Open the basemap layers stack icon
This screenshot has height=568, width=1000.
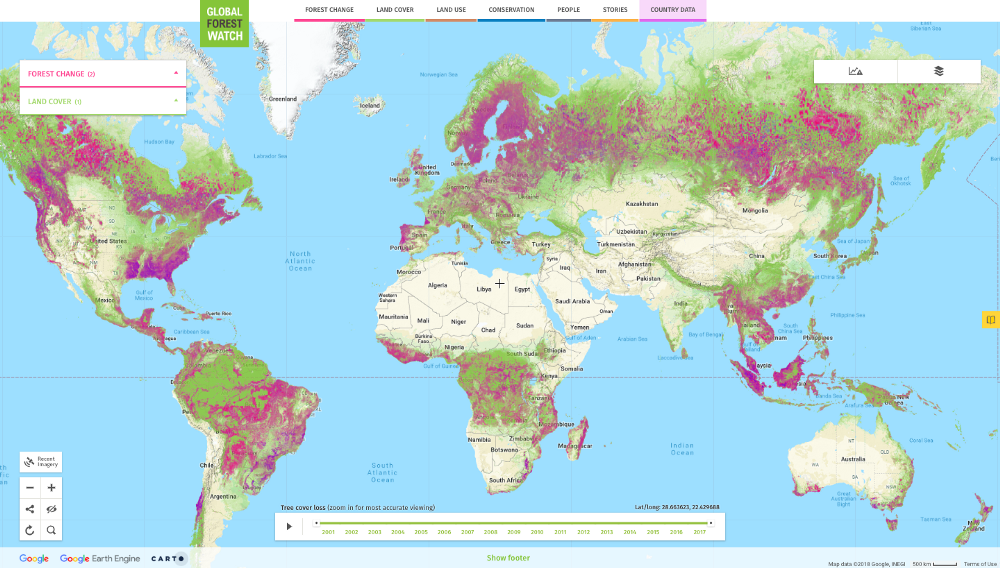pyautogui.click(x=939, y=71)
